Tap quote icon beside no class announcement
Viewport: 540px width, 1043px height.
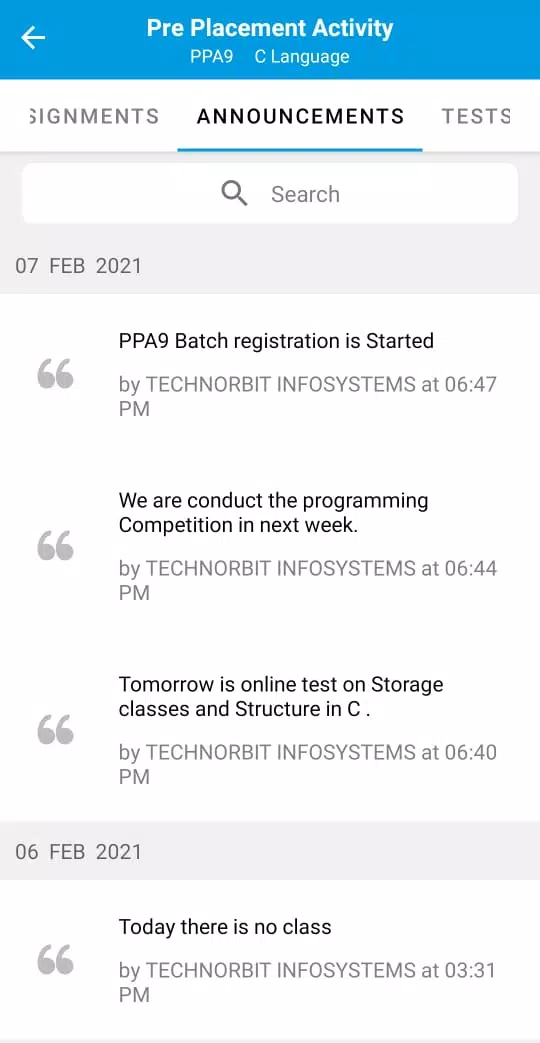coord(55,960)
